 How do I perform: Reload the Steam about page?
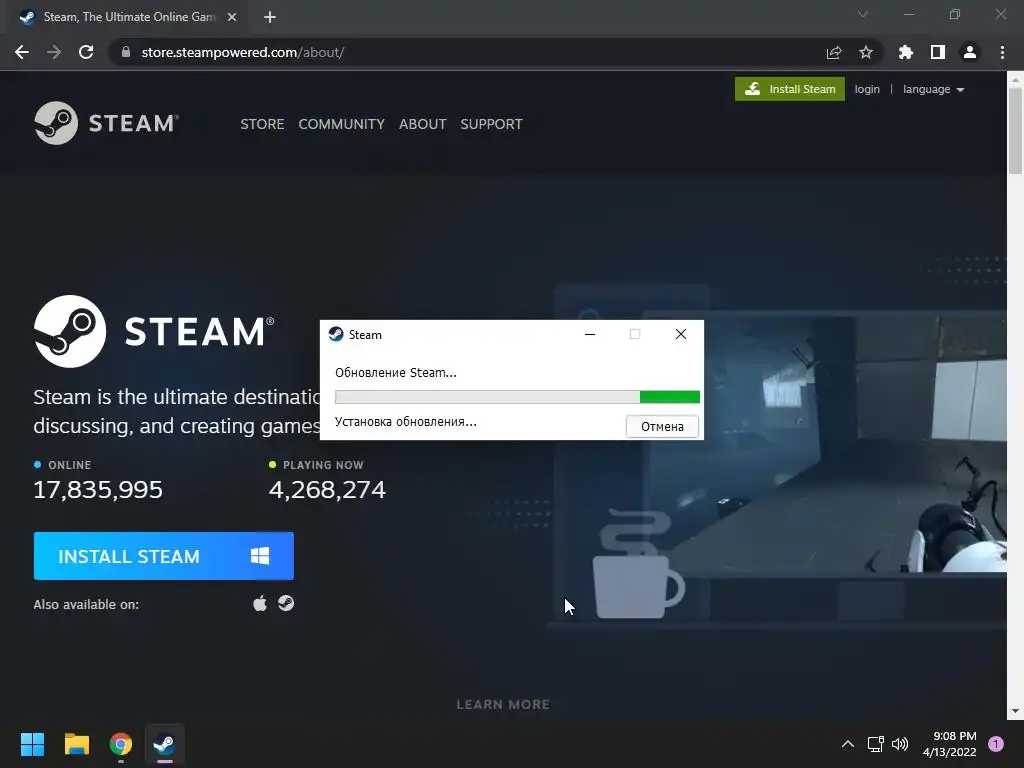click(86, 52)
